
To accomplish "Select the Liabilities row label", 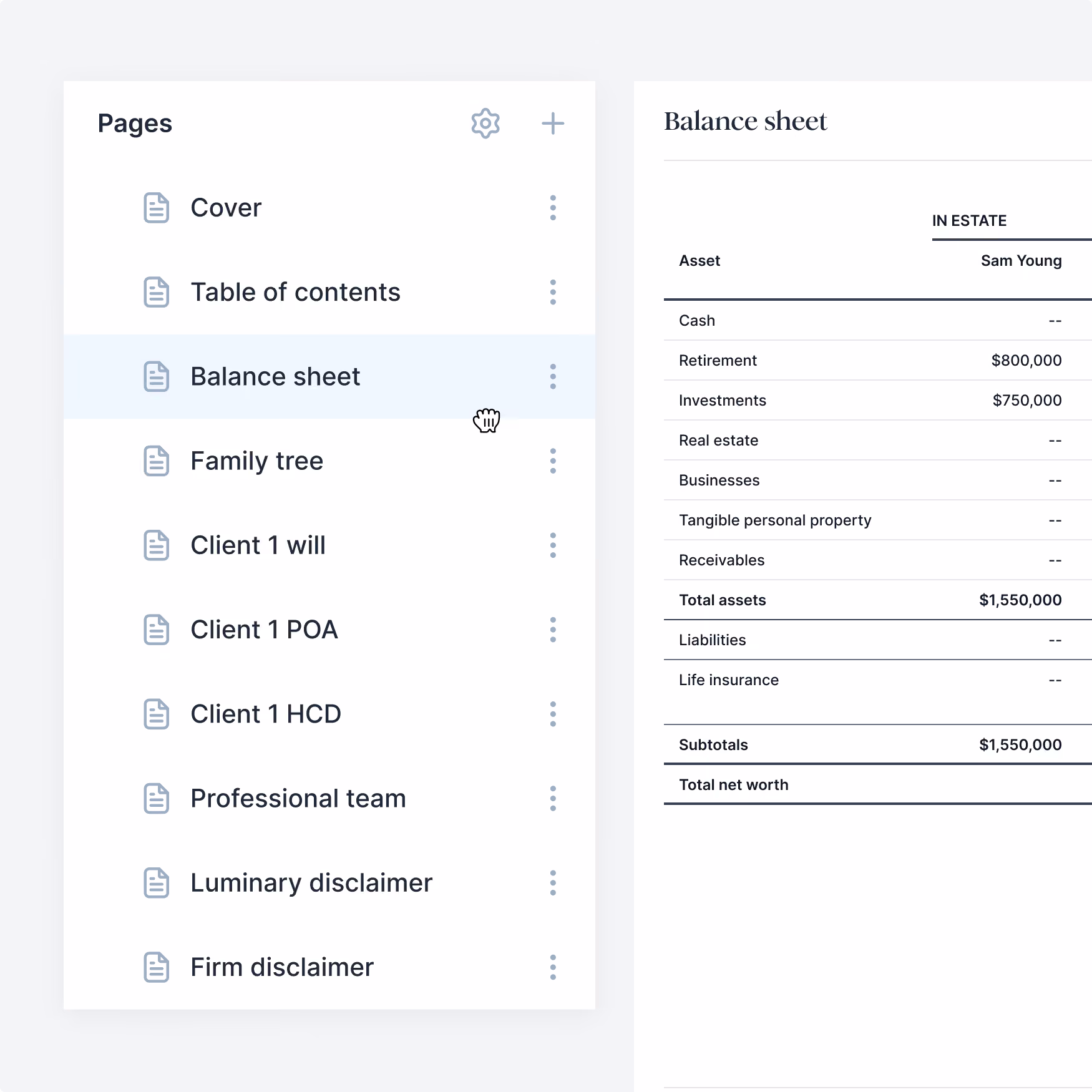I will point(713,640).
